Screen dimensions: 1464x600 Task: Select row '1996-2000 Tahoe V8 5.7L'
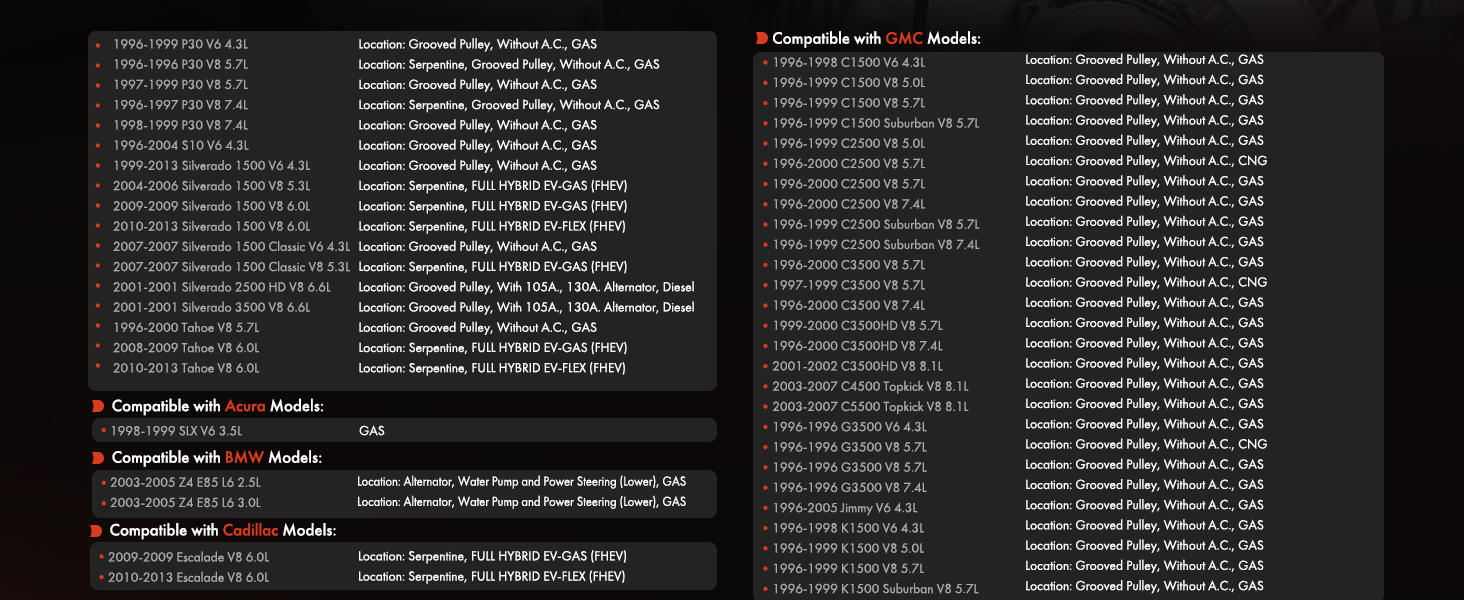185,328
